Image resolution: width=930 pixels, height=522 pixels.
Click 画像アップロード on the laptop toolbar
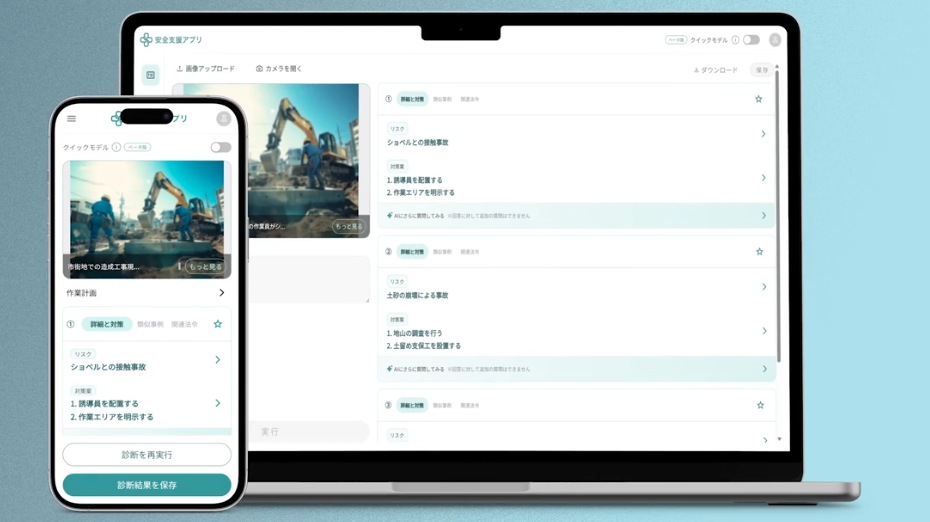pos(206,69)
